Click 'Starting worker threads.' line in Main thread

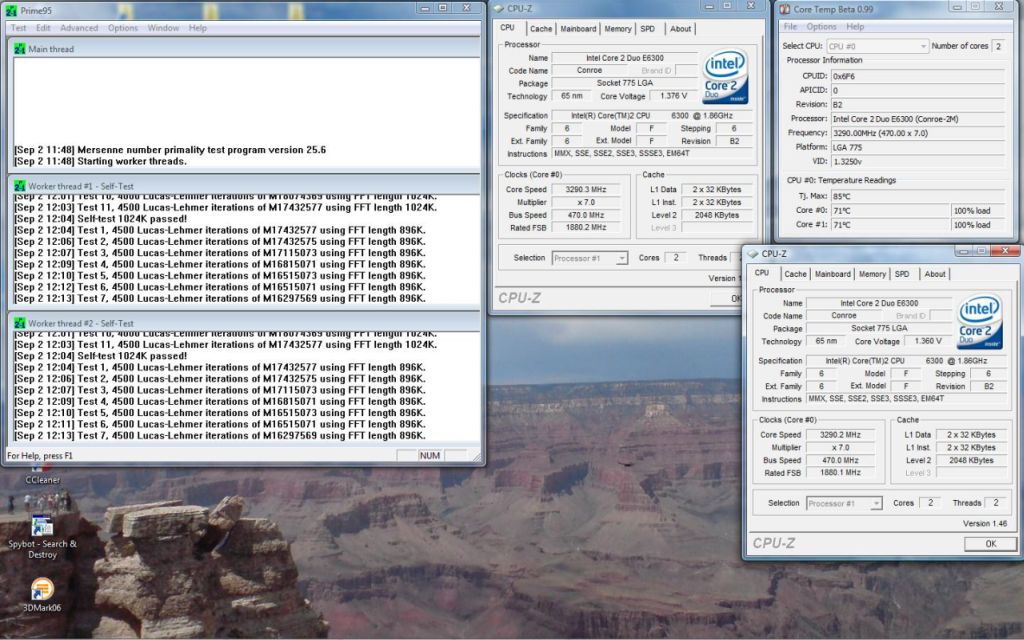point(101,161)
